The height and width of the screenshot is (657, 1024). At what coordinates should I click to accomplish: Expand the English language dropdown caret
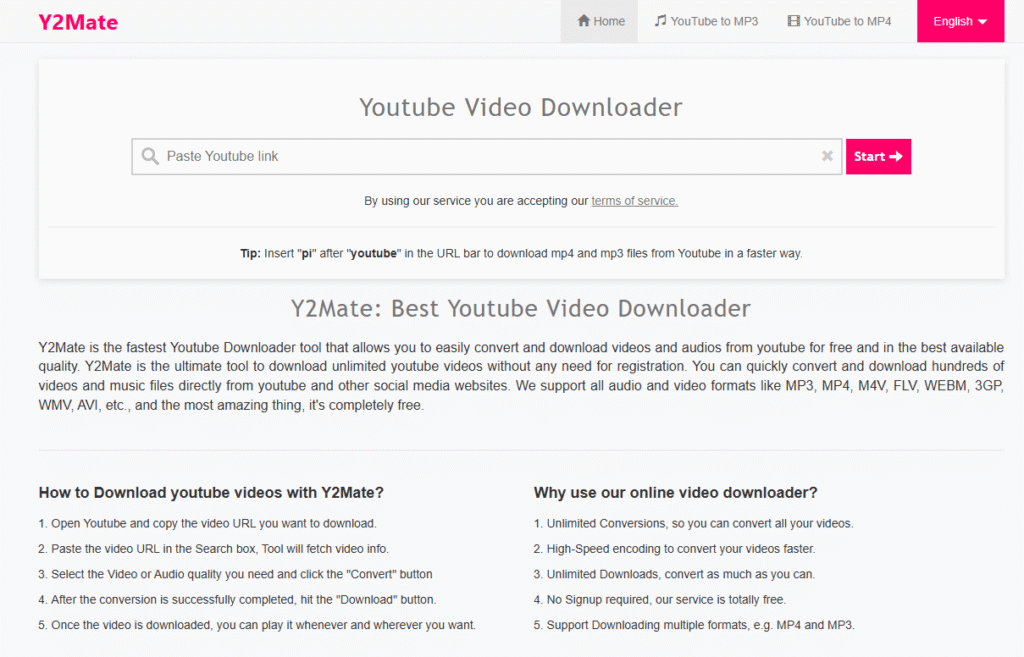pos(982,22)
